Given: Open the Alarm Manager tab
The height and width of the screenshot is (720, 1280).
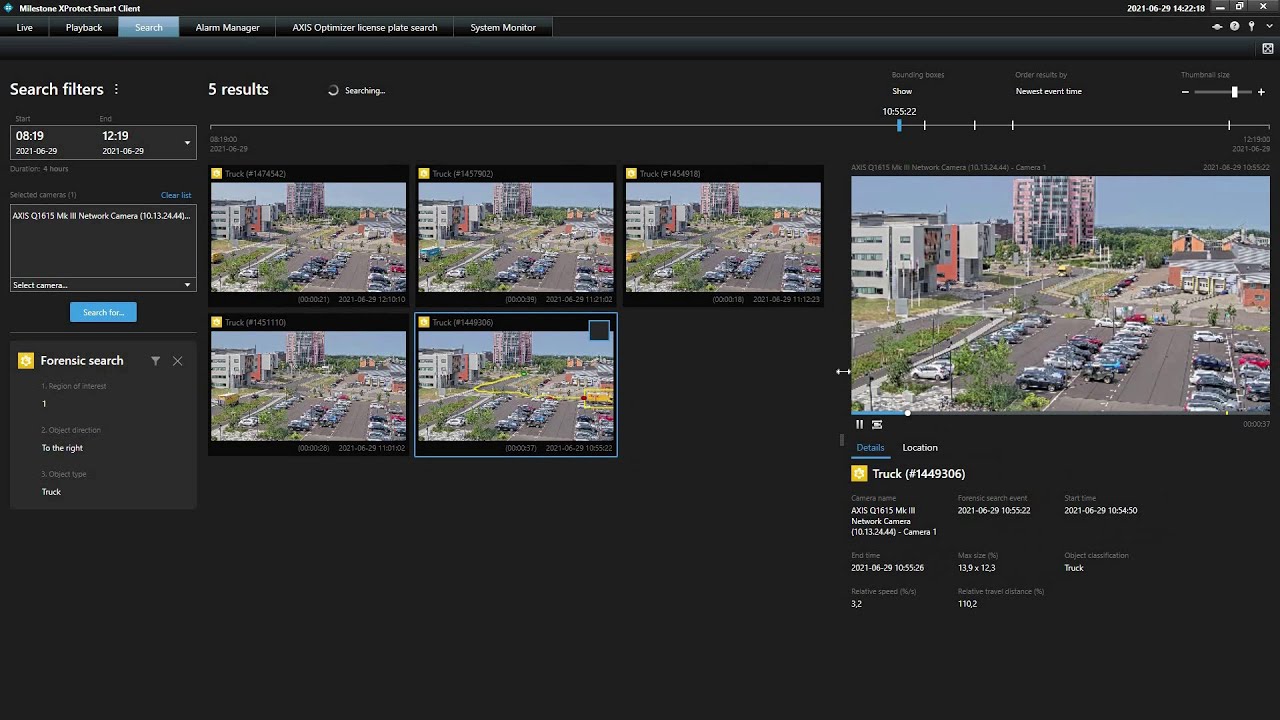Looking at the screenshot, I should (x=227, y=27).
